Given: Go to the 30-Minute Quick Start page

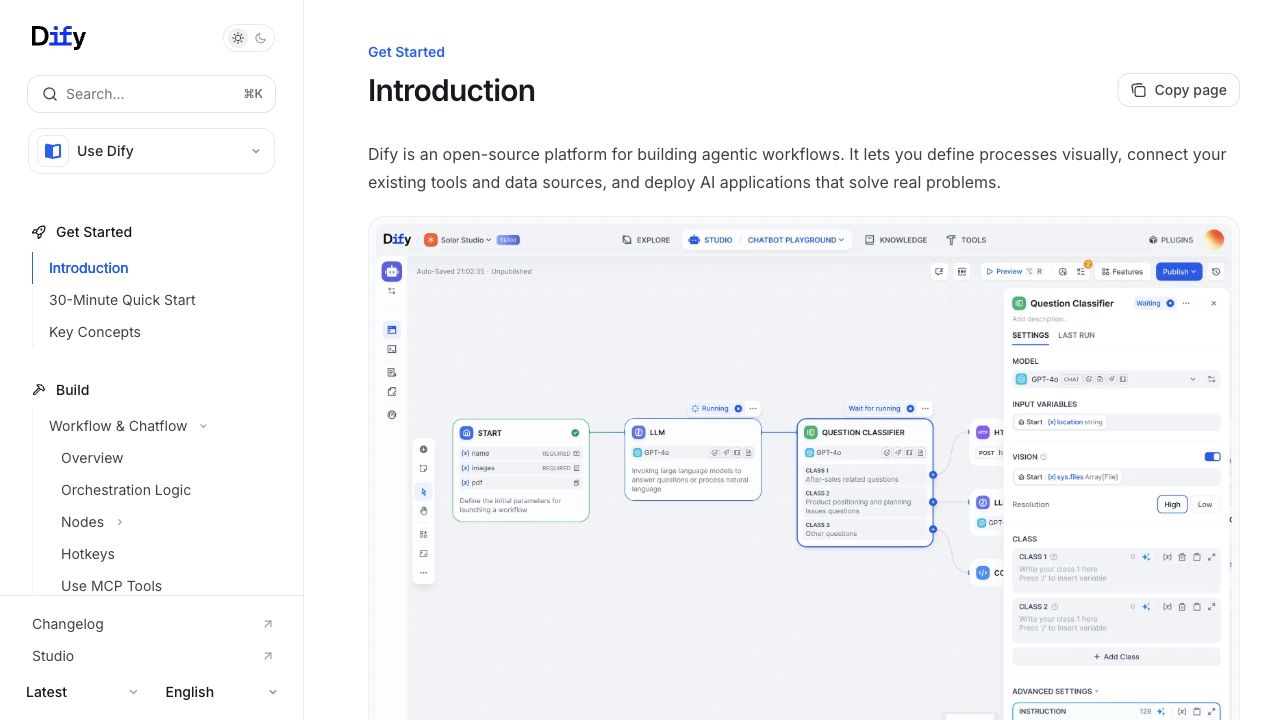Looking at the screenshot, I should [x=122, y=300].
